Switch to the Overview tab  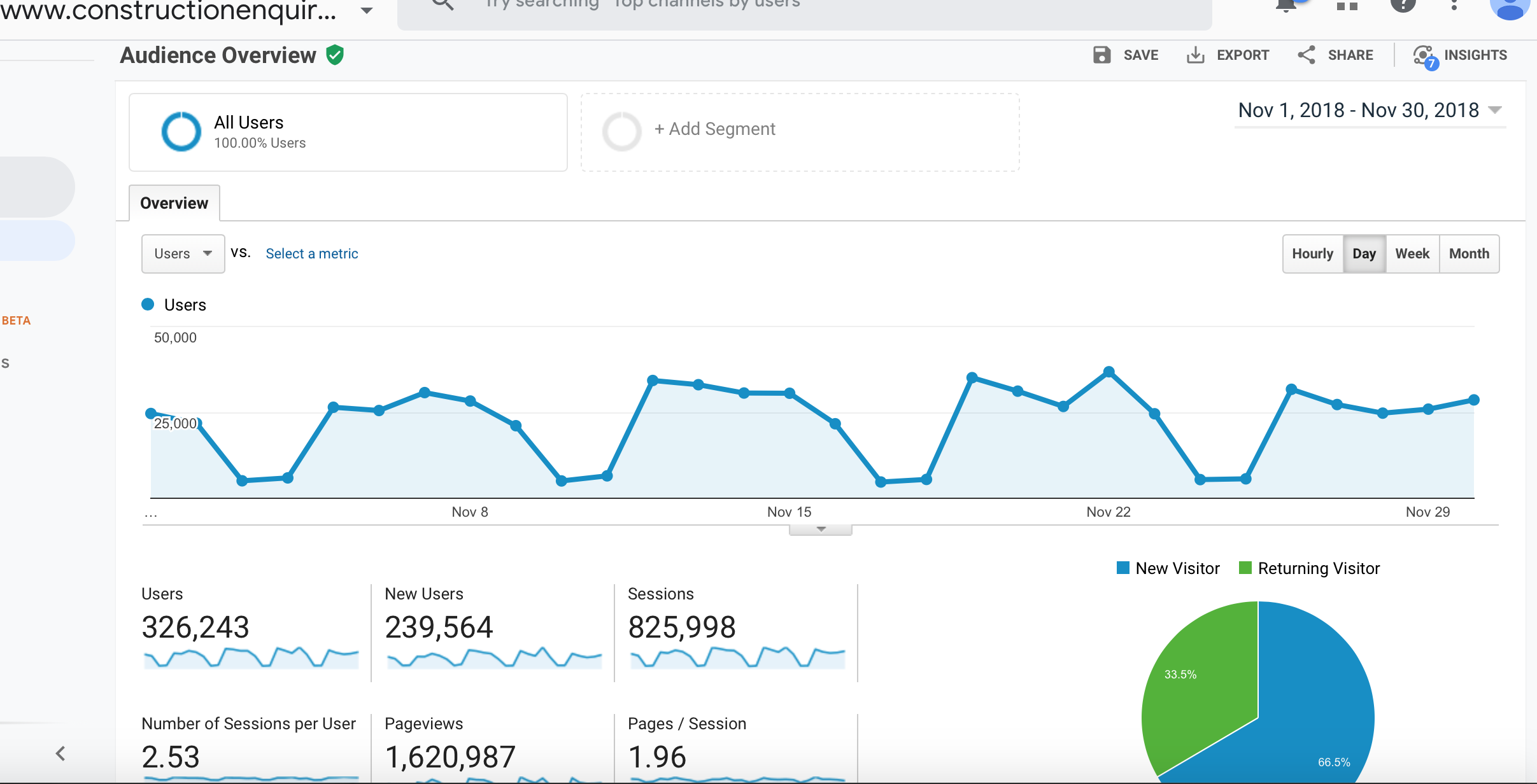pos(174,203)
